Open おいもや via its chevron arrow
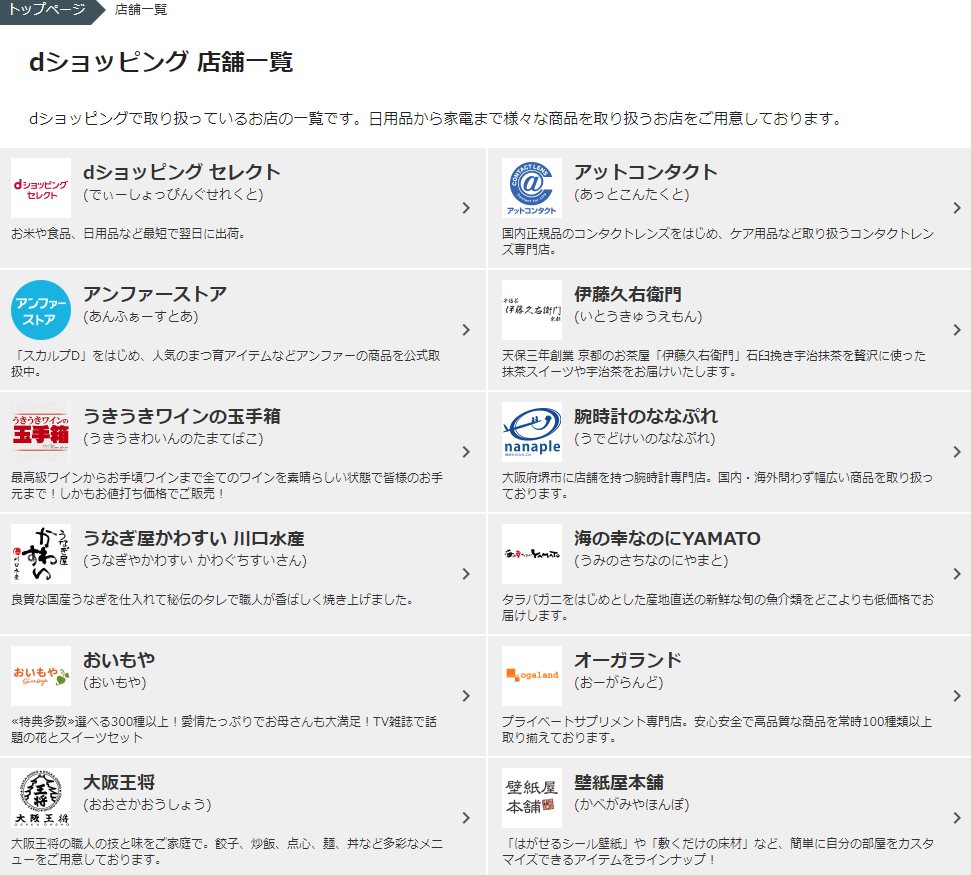971x875 pixels. [x=466, y=696]
